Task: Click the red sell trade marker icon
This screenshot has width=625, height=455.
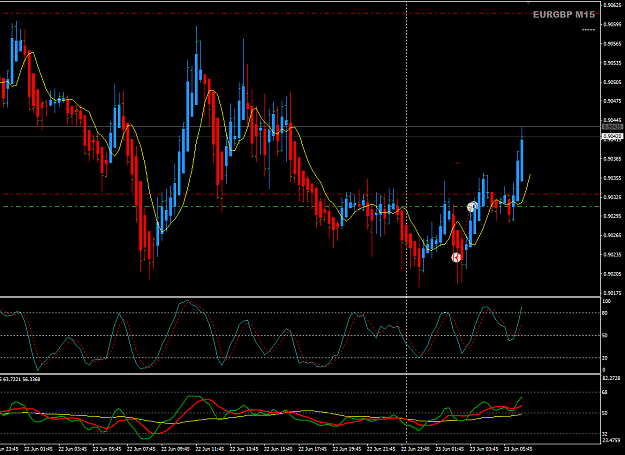Action: [456, 257]
